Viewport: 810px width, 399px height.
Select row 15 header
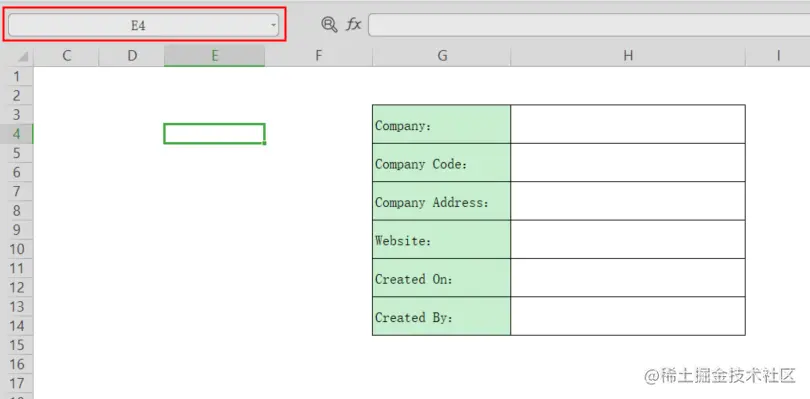(x=17, y=345)
